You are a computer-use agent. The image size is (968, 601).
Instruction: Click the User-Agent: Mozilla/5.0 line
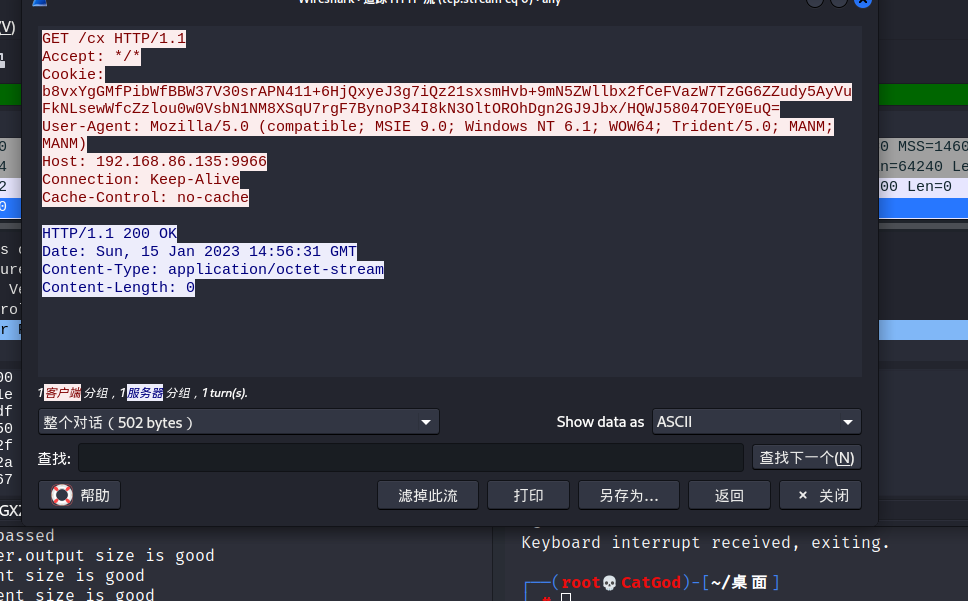pyautogui.click(x=438, y=126)
